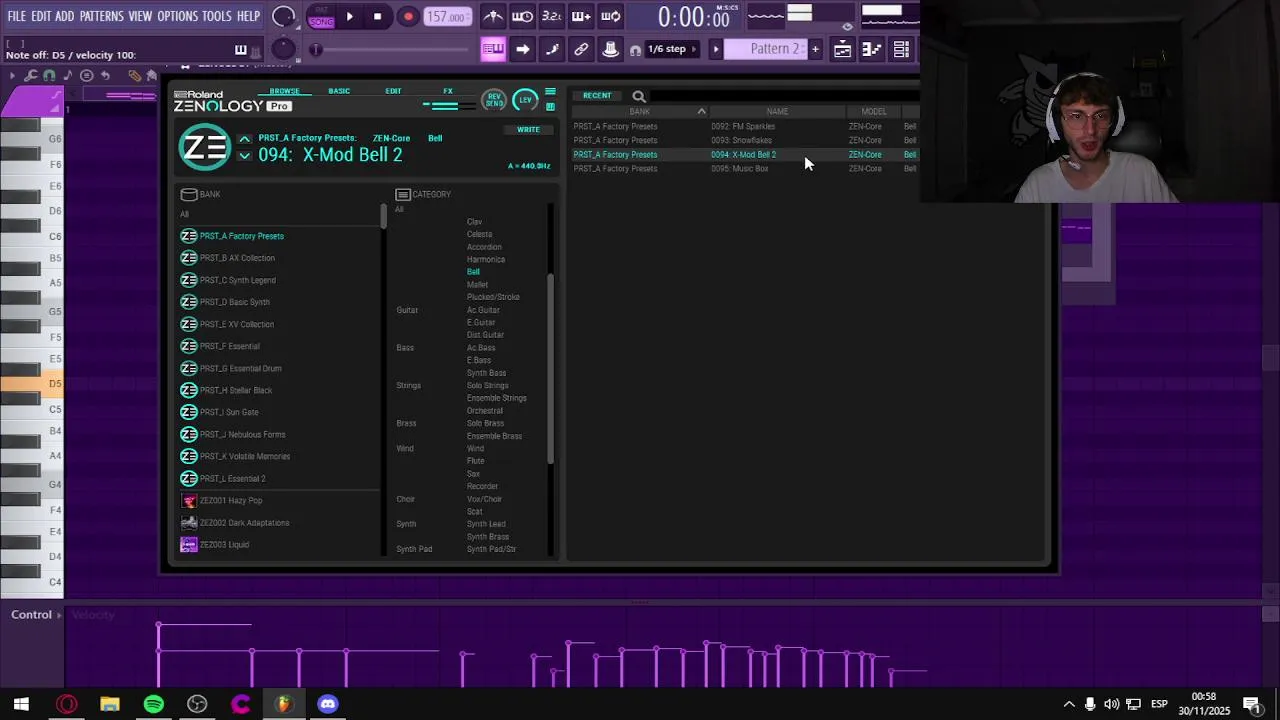This screenshot has height=720, width=1280.
Task: Arm the red Record button
Action: (x=408, y=16)
